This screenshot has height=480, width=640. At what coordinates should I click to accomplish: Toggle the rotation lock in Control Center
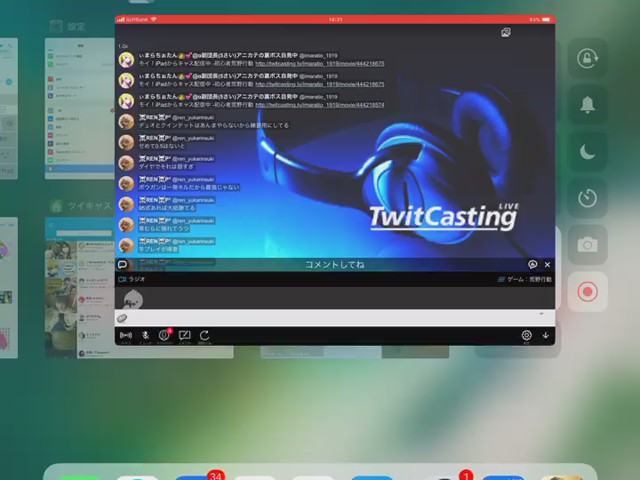click(587, 58)
